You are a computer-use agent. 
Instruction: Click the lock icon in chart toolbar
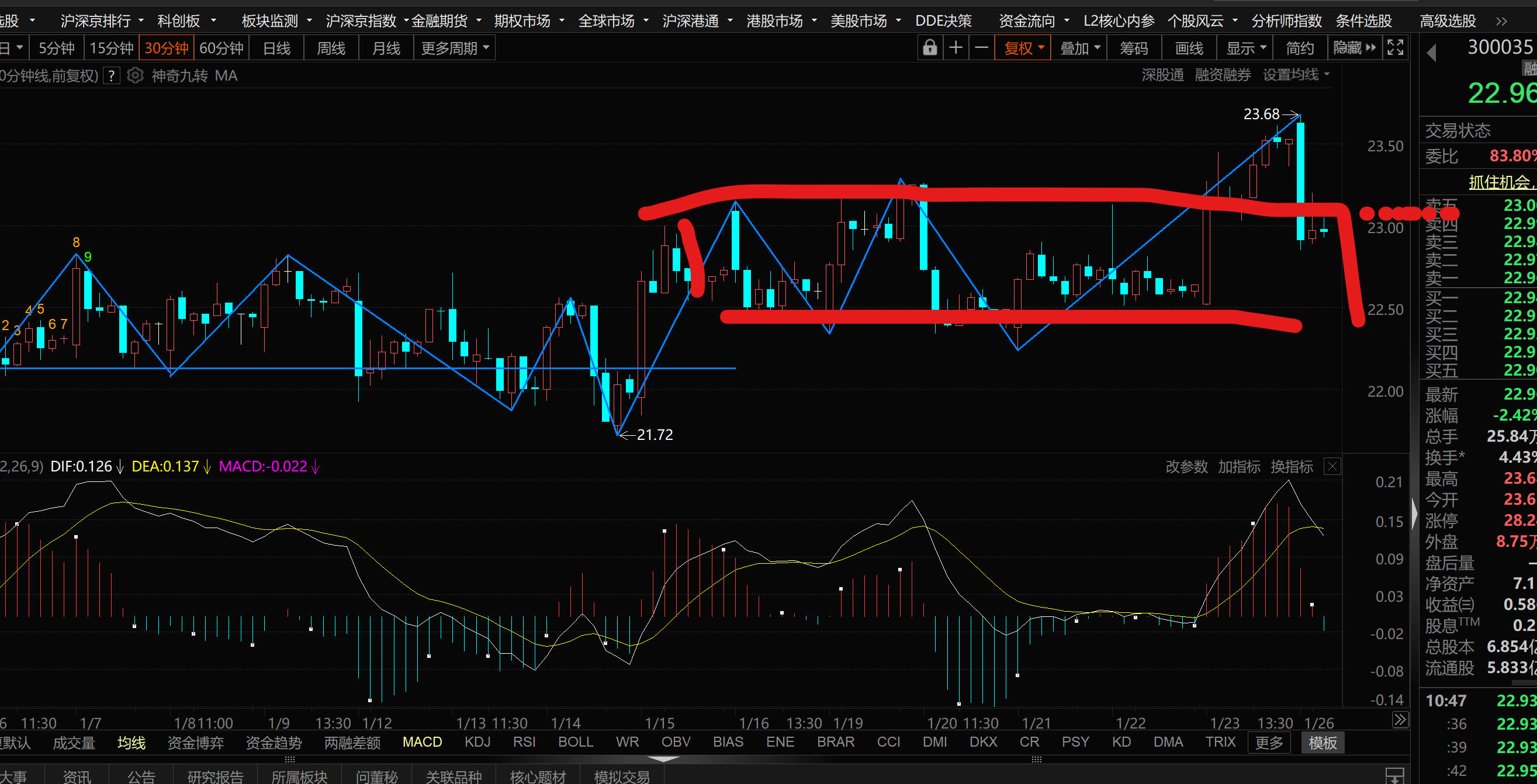tap(930, 48)
